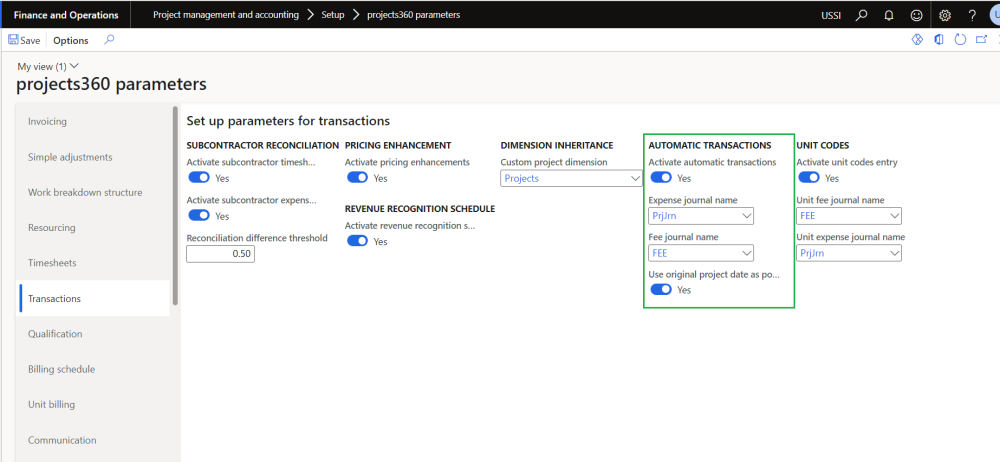Open in Office using the Office icon
The height and width of the screenshot is (462, 1000).
(938, 40)
